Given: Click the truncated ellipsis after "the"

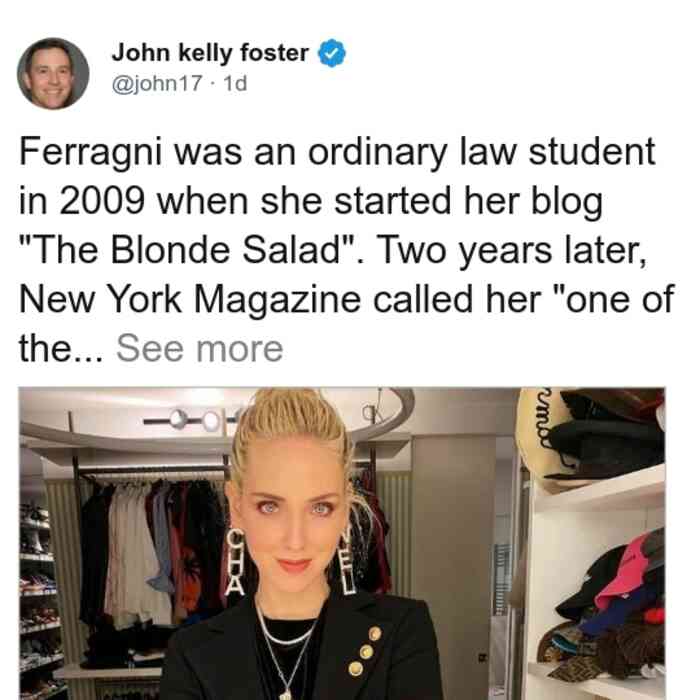Looking at the screenshot, I should (x=87, y=349).
